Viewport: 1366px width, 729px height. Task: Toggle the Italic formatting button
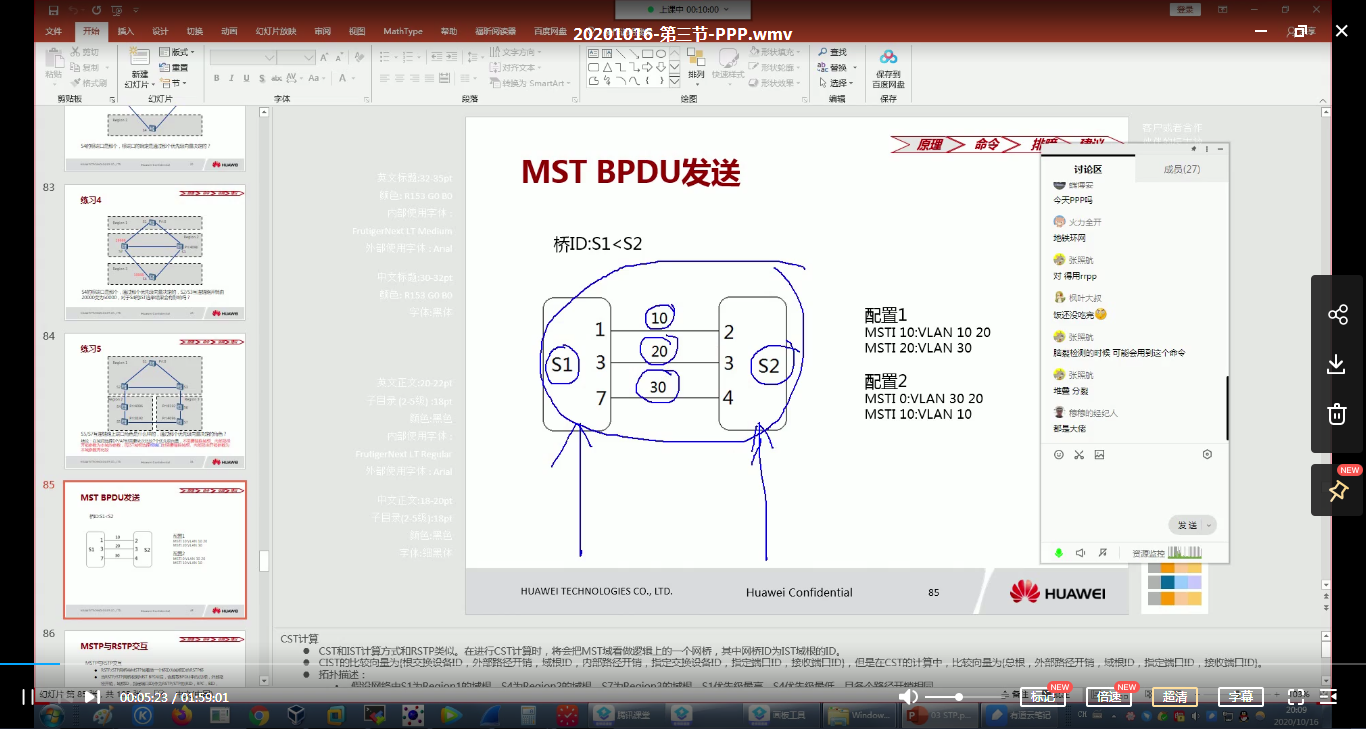pos(230,78)
